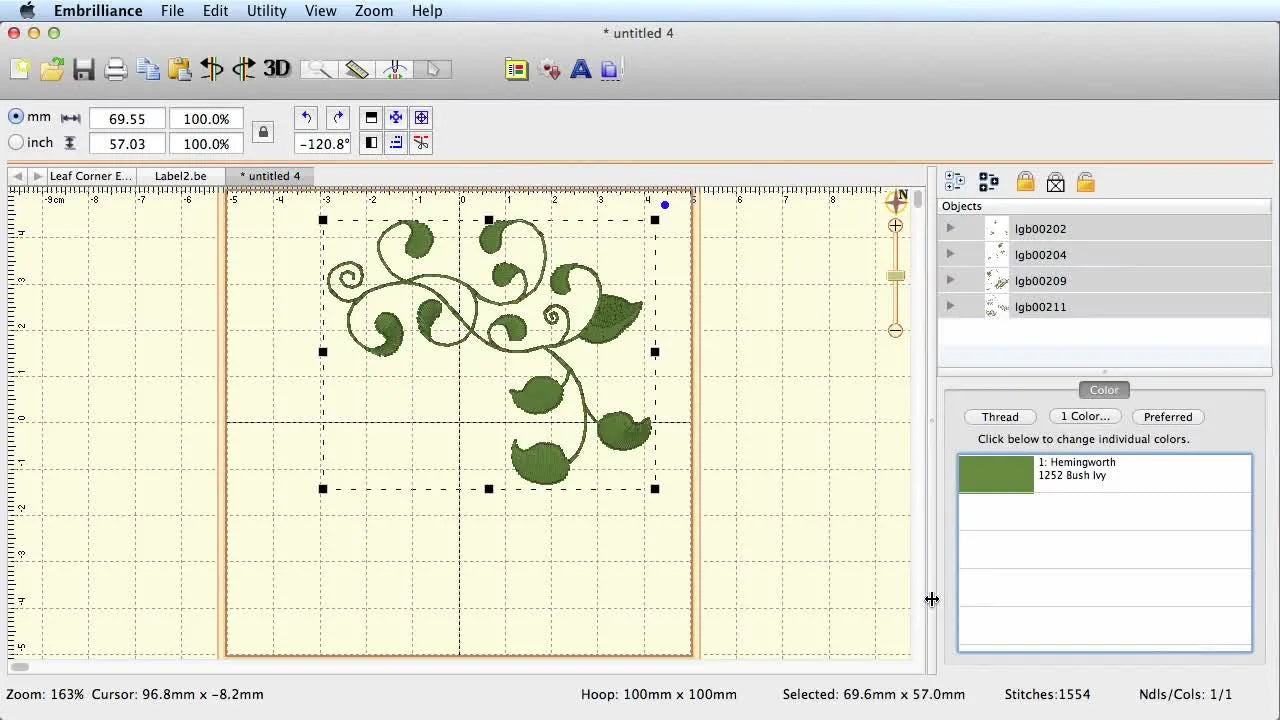Click the dotted-lines blue icon
The image size is (1280, 720).
pos(396,143)
